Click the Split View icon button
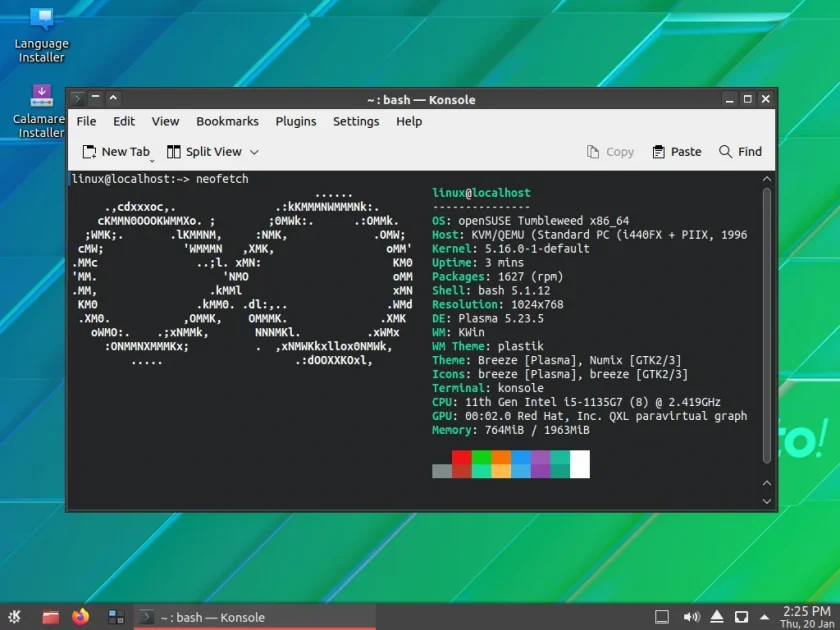Viewport: 840px width, 630px height. (174, 152)
